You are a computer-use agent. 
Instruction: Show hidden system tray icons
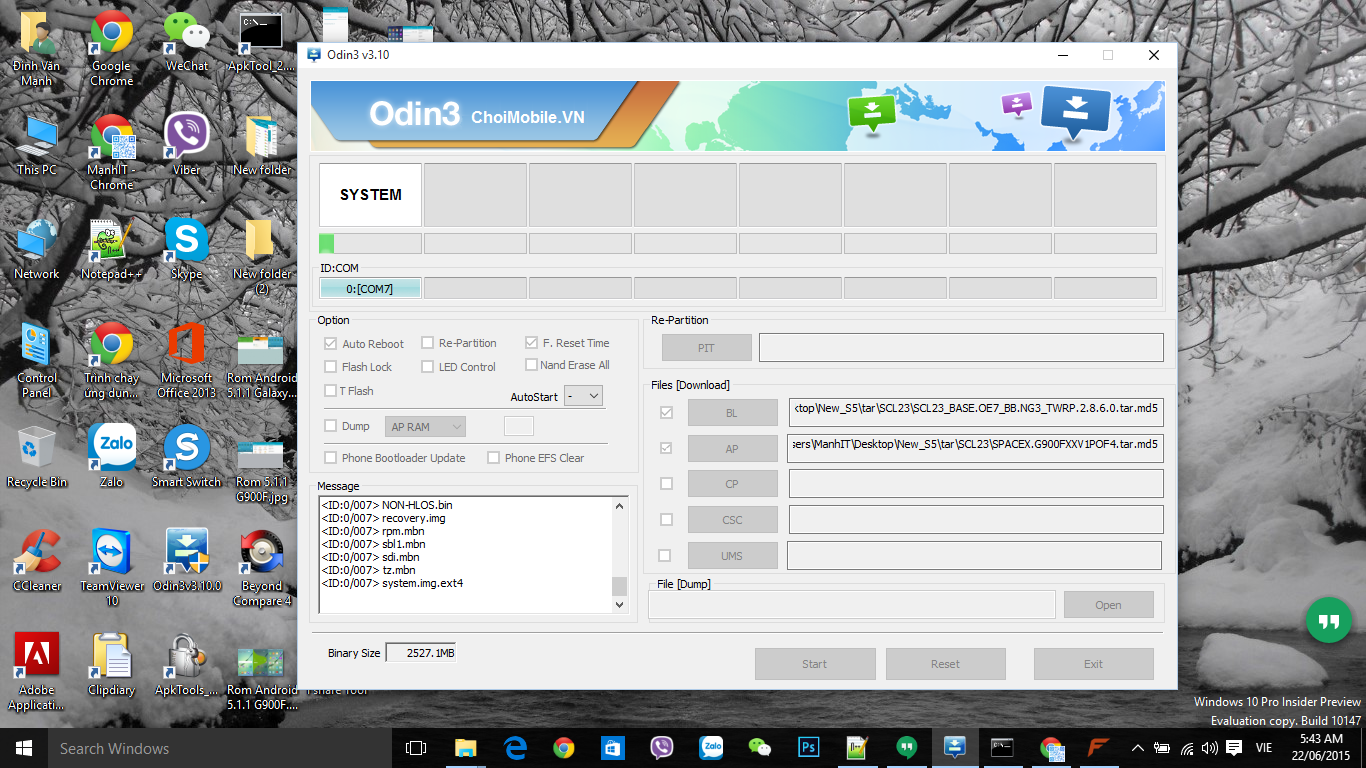pyautogui.click(x=1137, y=748)
